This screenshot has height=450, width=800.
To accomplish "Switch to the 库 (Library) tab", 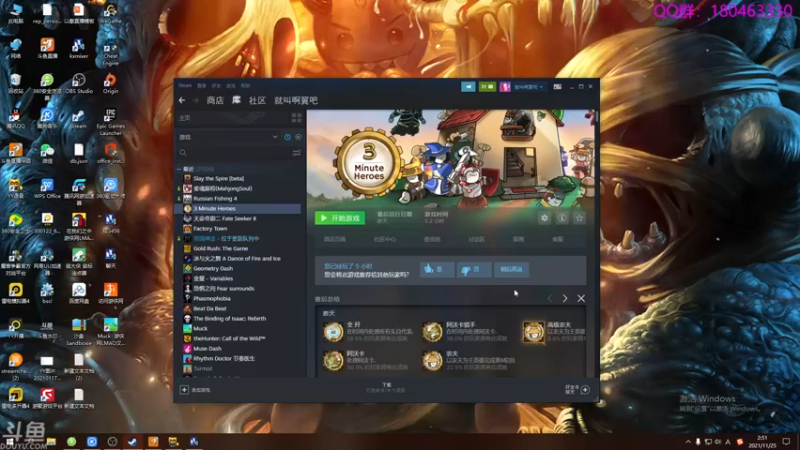I will [236, 100].
